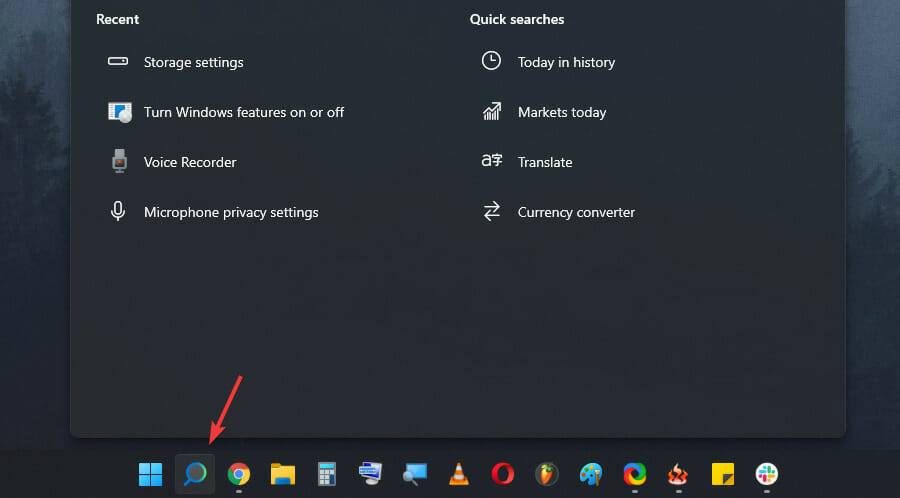
Task: Click the Search magnifier taskbar icon
Action: coord(195,474)
